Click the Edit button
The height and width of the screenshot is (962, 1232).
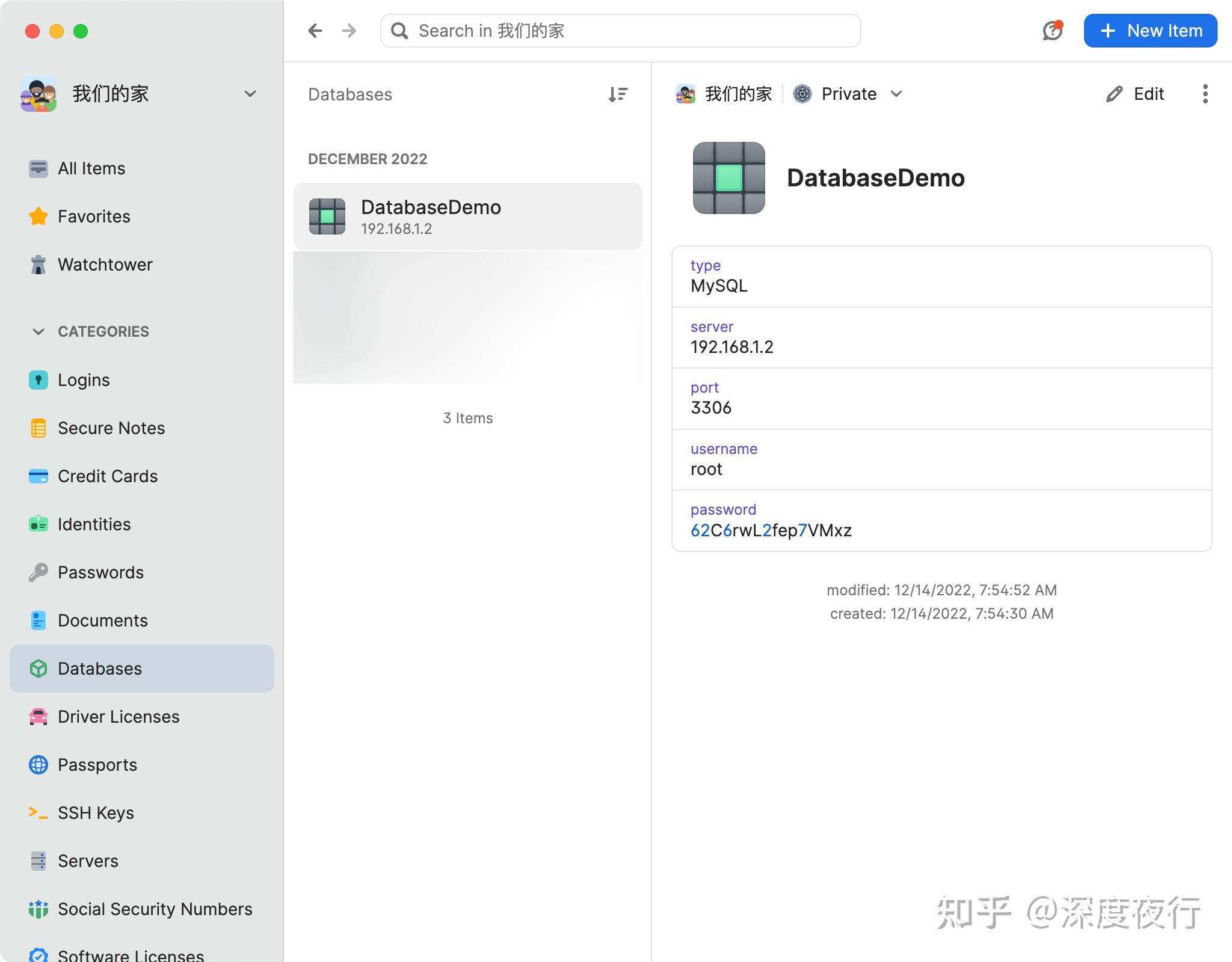click(x=1135, y=94)
